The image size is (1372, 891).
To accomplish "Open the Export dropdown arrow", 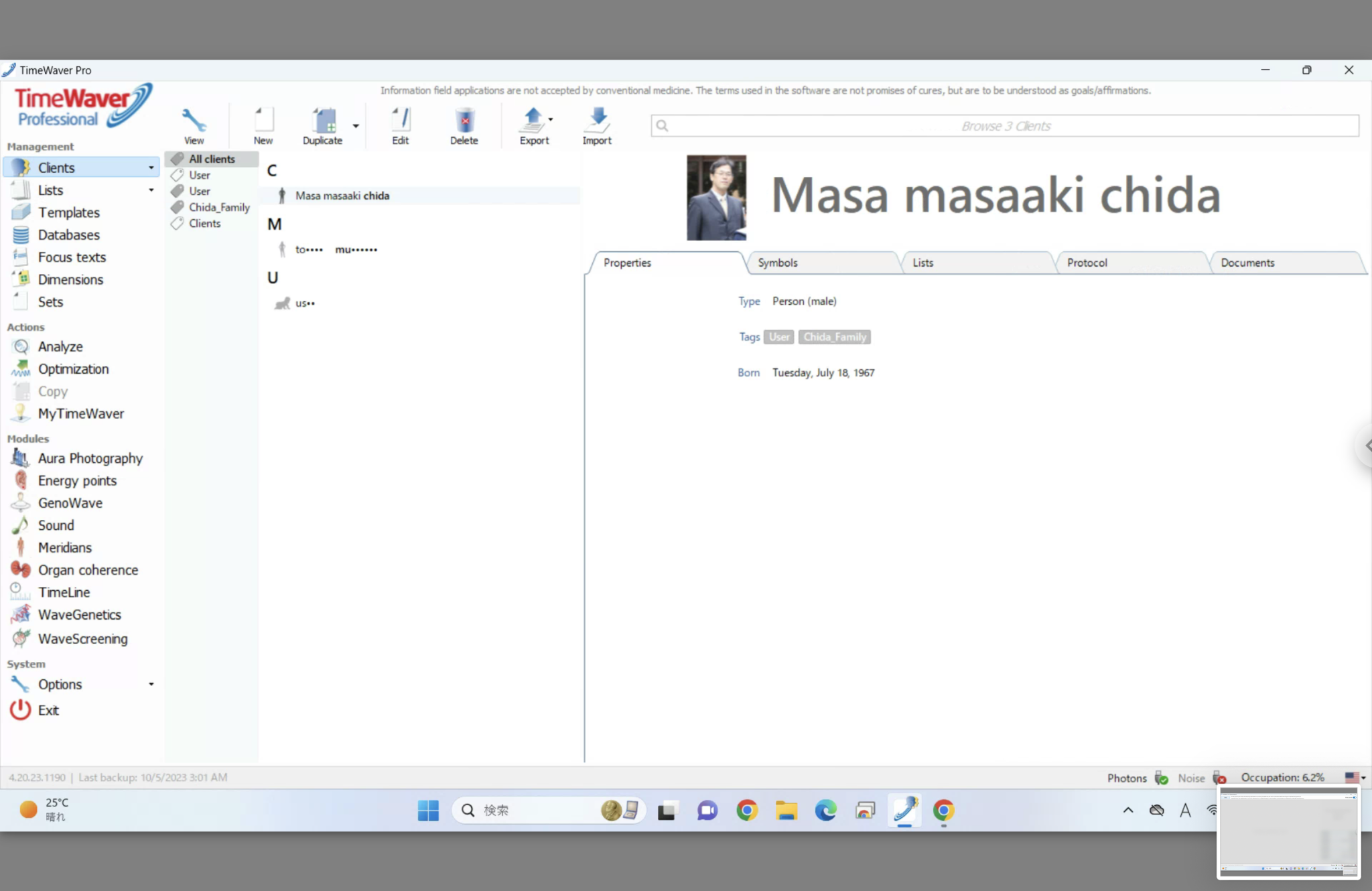I will pos(551,119).
